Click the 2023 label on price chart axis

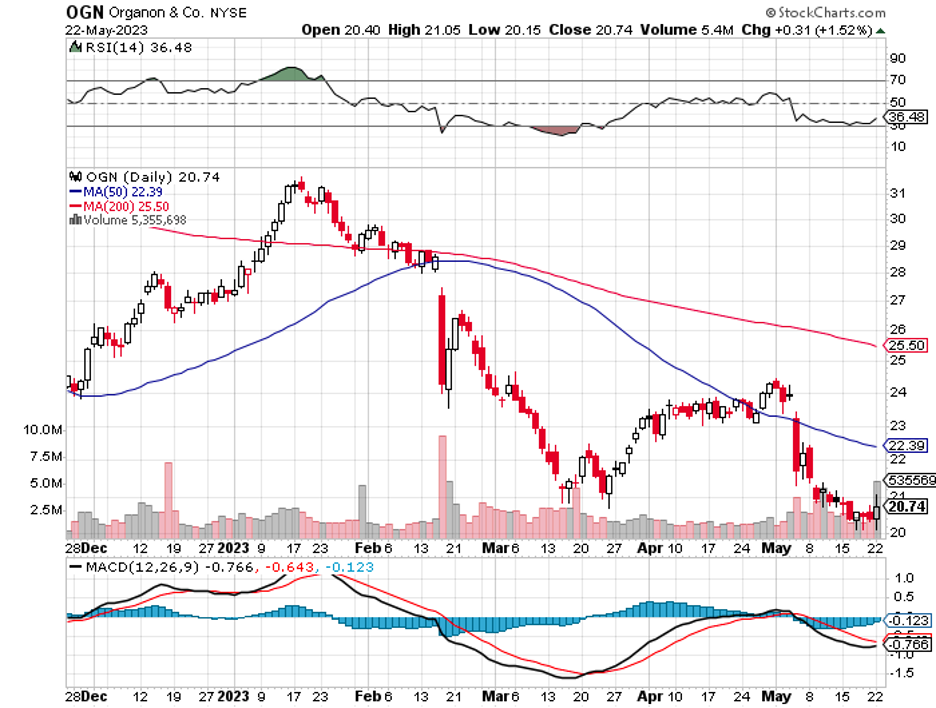233,548
